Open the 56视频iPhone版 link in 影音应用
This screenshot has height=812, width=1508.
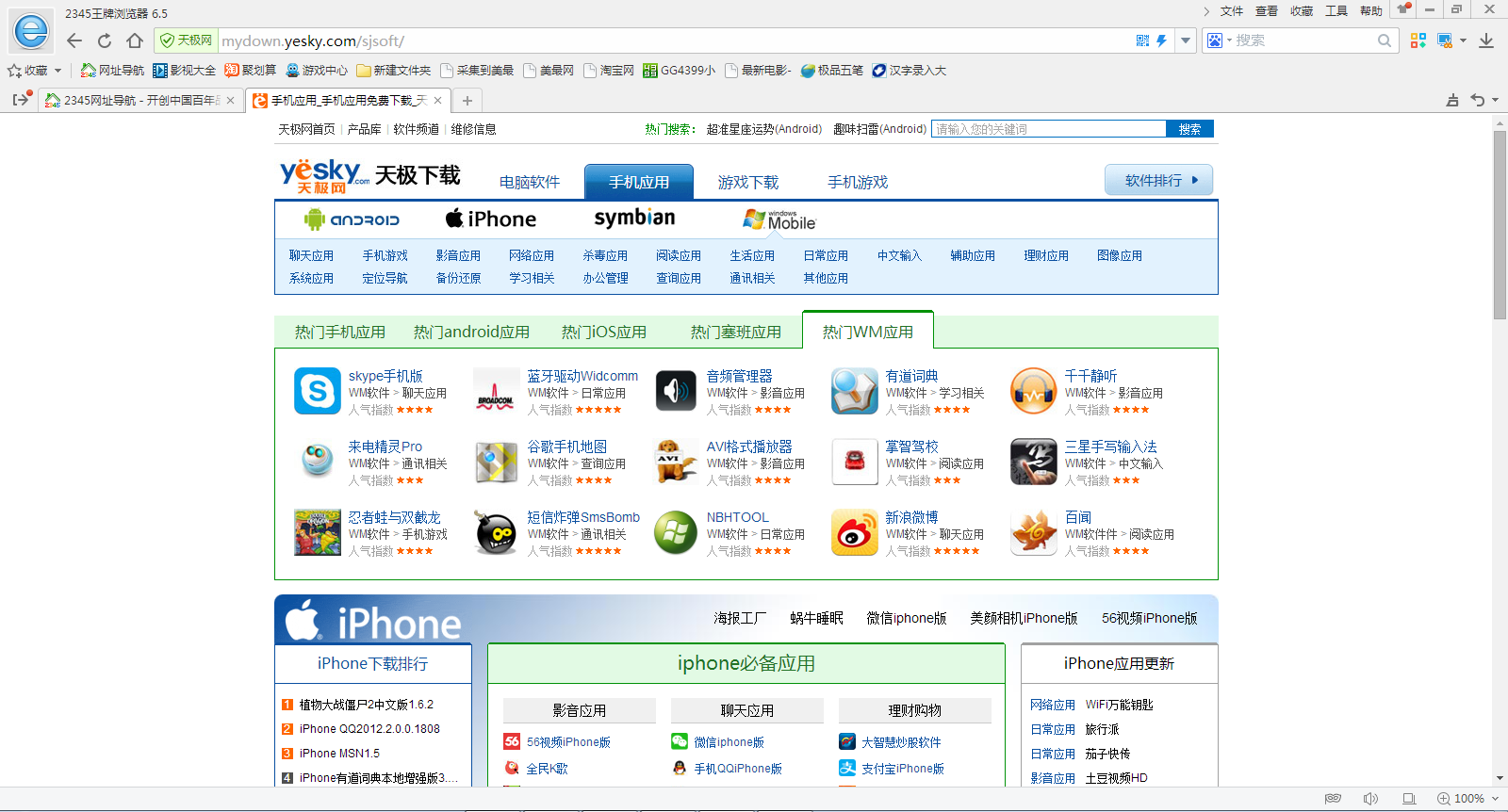pyautogui.click(x=568, y=742)
